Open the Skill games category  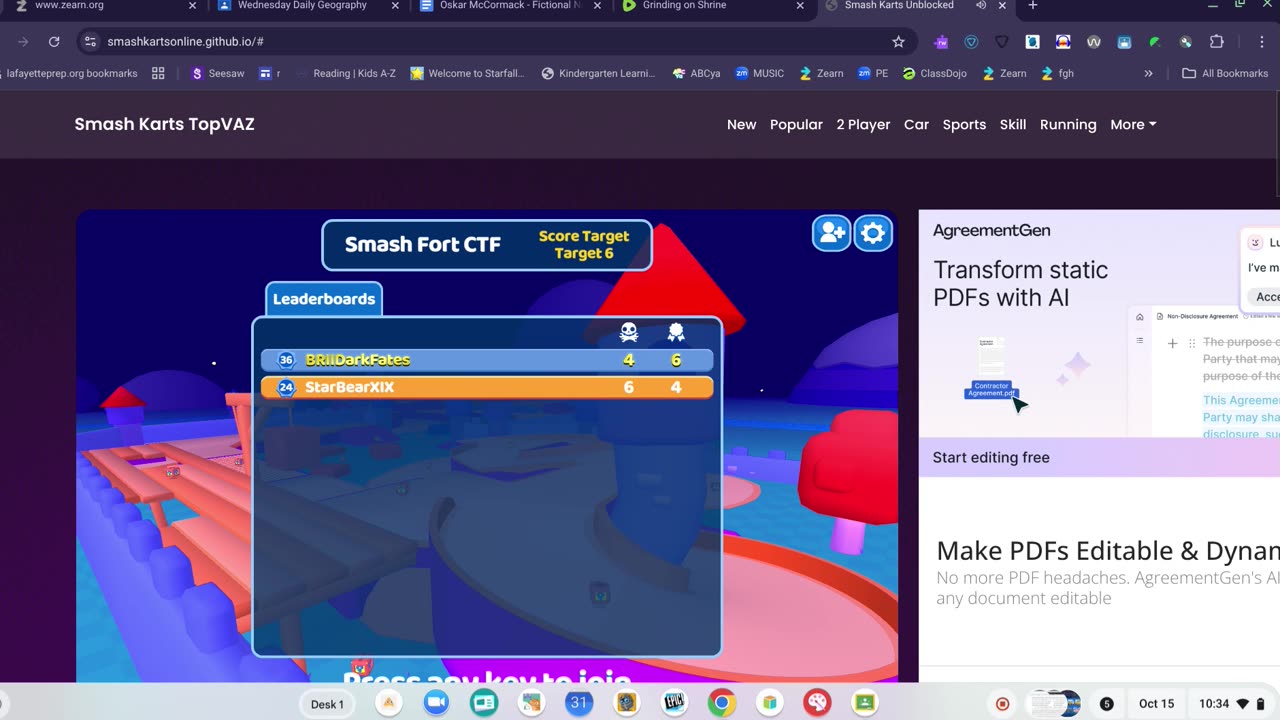pyautogui.click(x=1013, y=125)
